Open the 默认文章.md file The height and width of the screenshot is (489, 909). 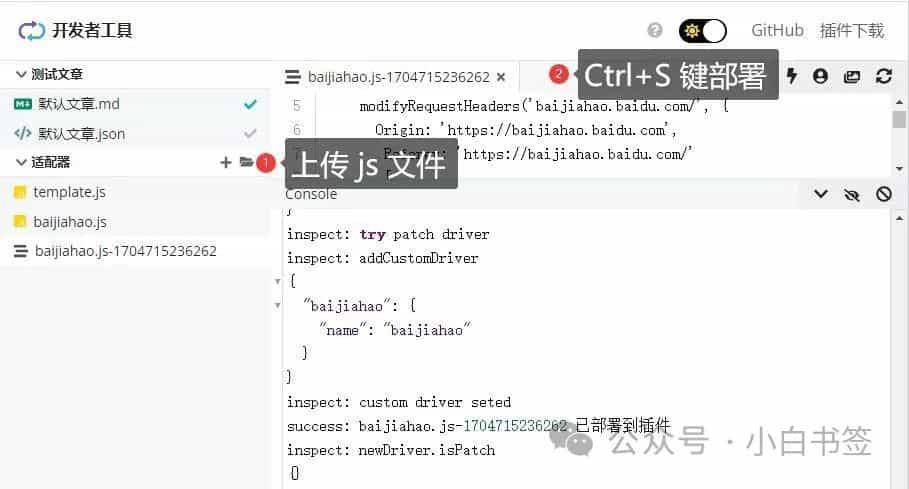point(79,104)
